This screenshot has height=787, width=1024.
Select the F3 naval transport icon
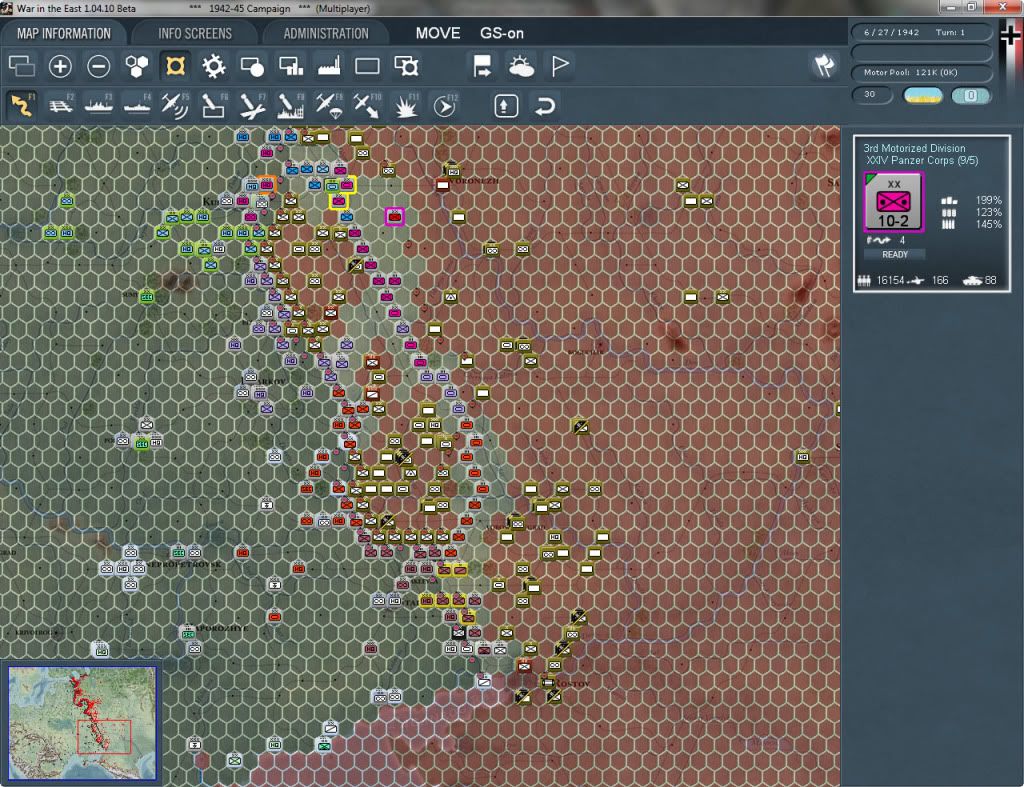point(99,105)
